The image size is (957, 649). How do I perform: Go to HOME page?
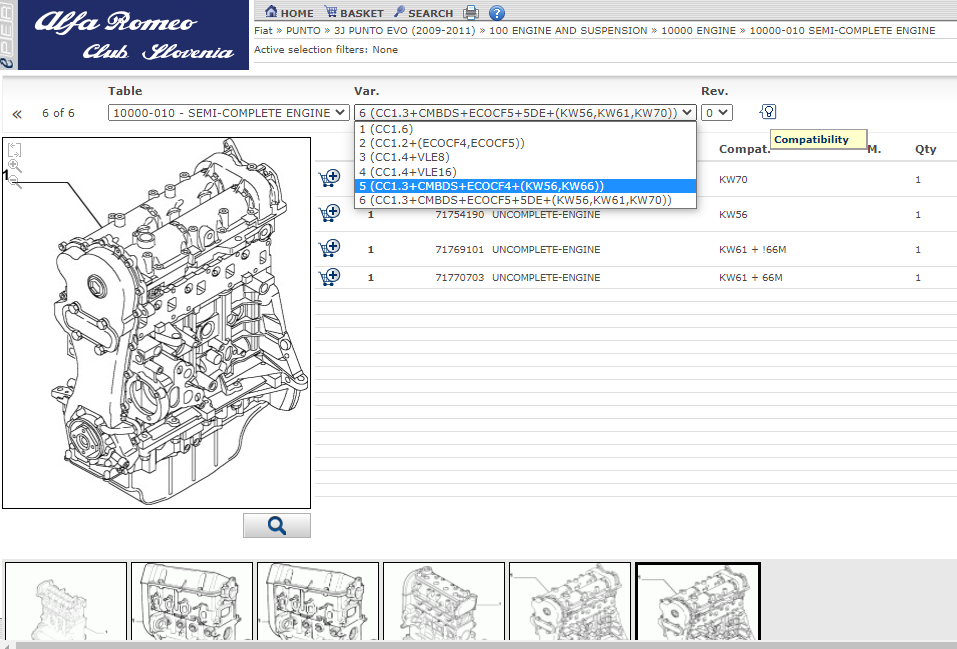tap(289, 12)
